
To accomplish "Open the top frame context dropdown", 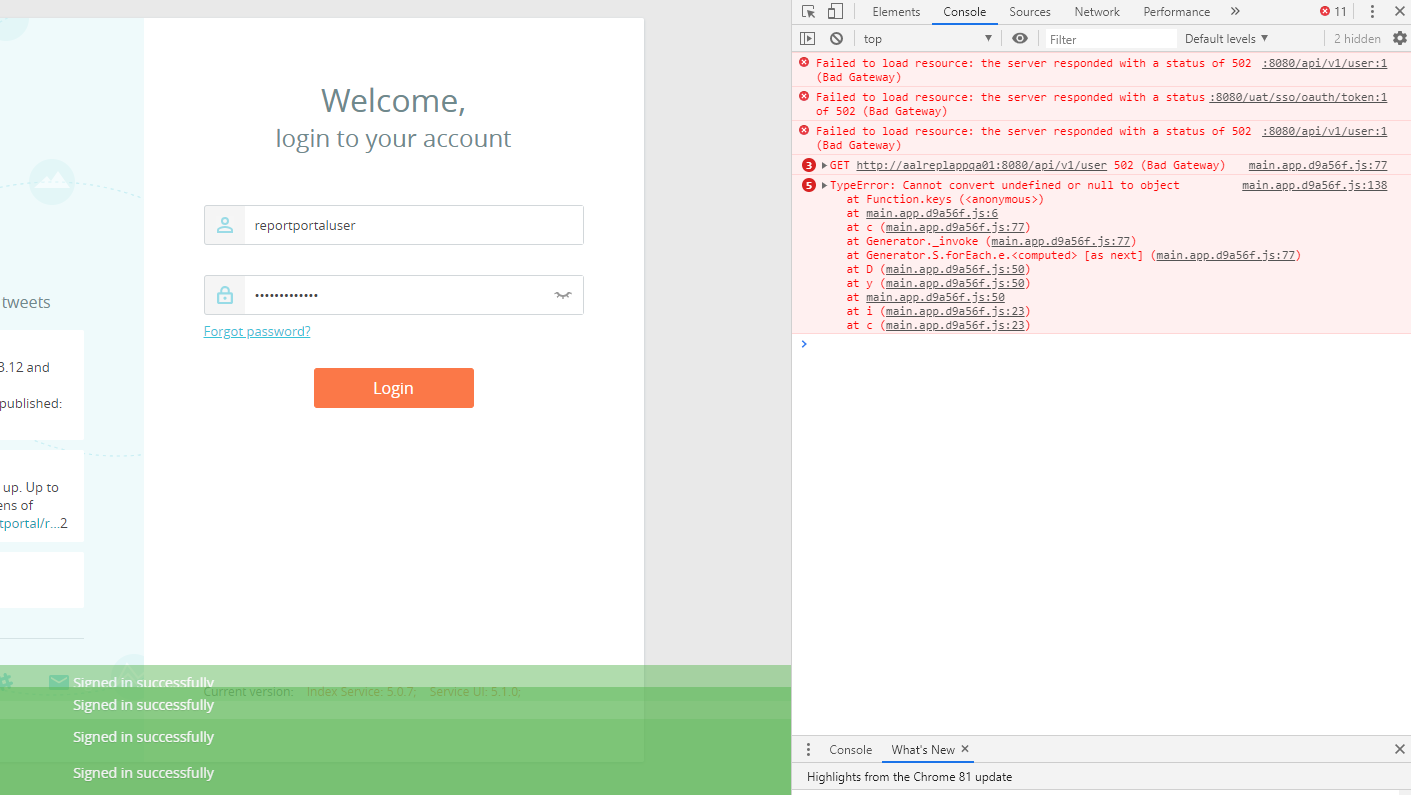I will [927, 38].
